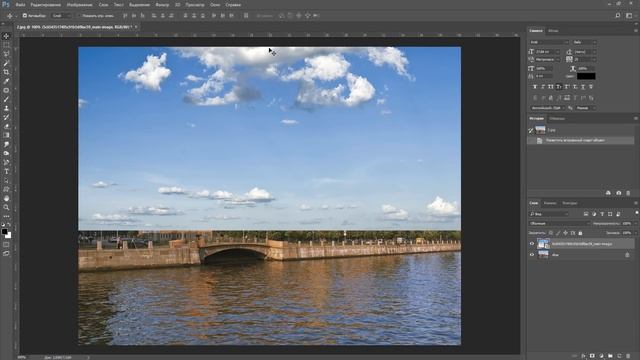This screenshot has width=640, height=360.
Task: Click the text color swatch in Character panel
Action: [x=586, y=76]
